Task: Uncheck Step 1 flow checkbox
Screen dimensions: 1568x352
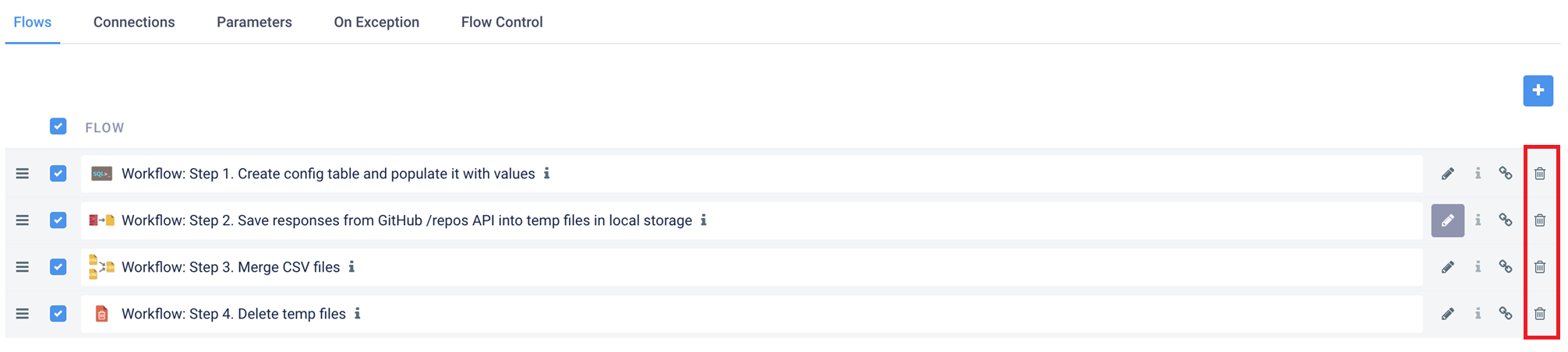Action: tap(58, 174)
